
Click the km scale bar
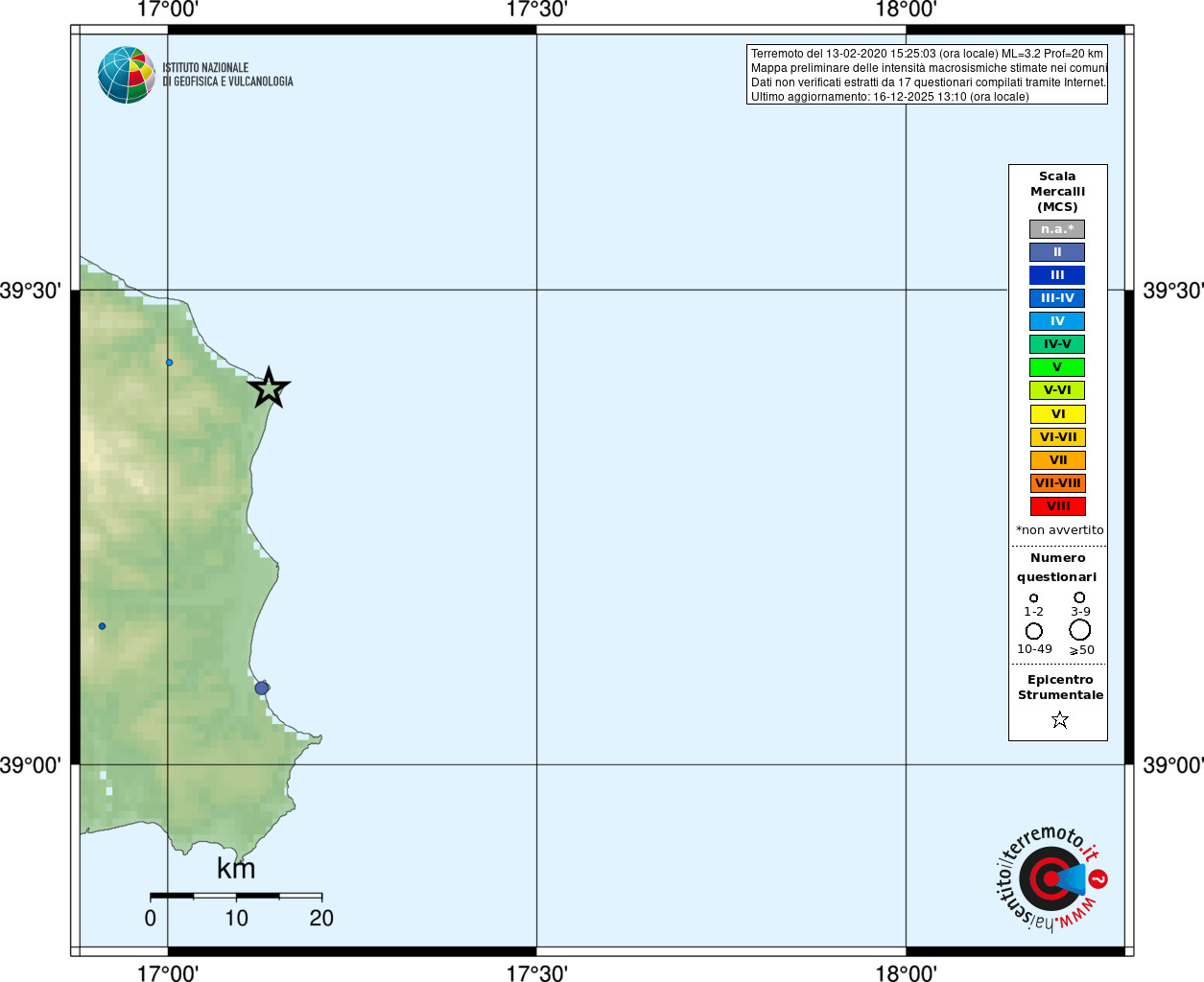(x=236, y=896)
